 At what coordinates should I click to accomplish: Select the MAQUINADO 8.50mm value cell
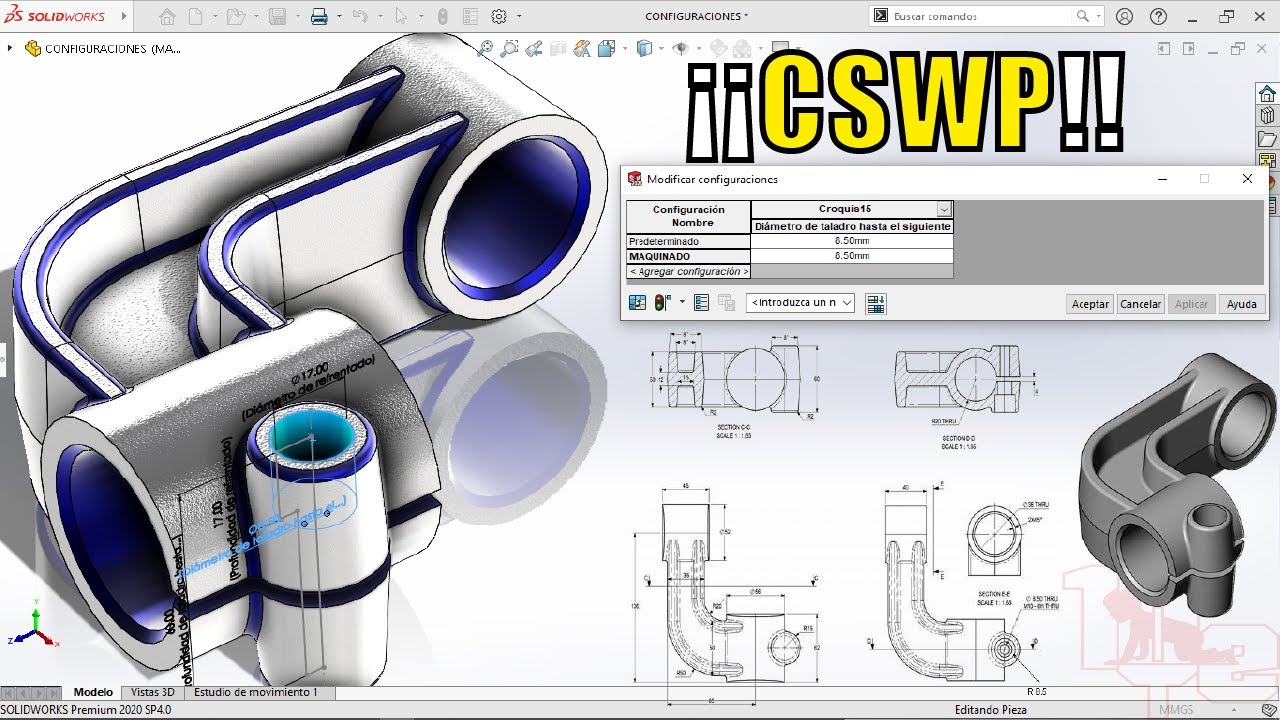click(852, 257)
